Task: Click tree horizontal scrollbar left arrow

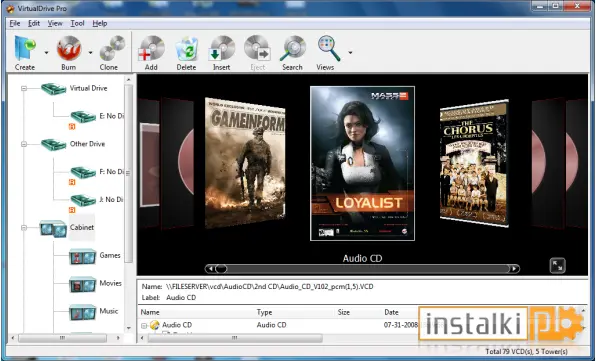Action: tap(13, 338)
